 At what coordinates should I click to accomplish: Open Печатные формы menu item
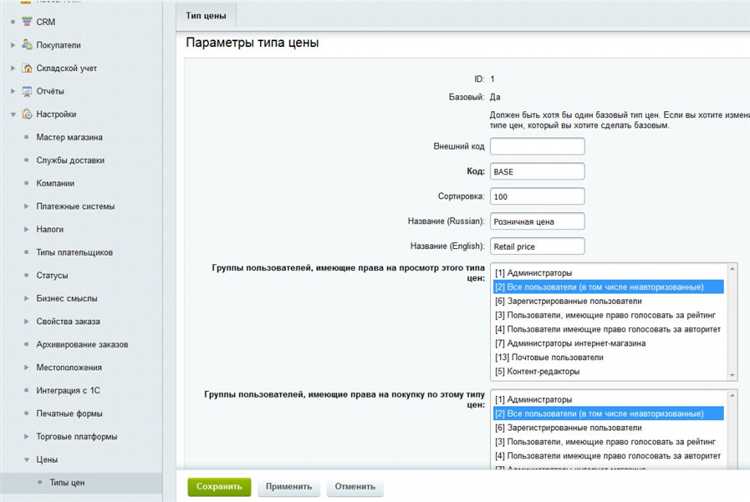coord(69,414)
